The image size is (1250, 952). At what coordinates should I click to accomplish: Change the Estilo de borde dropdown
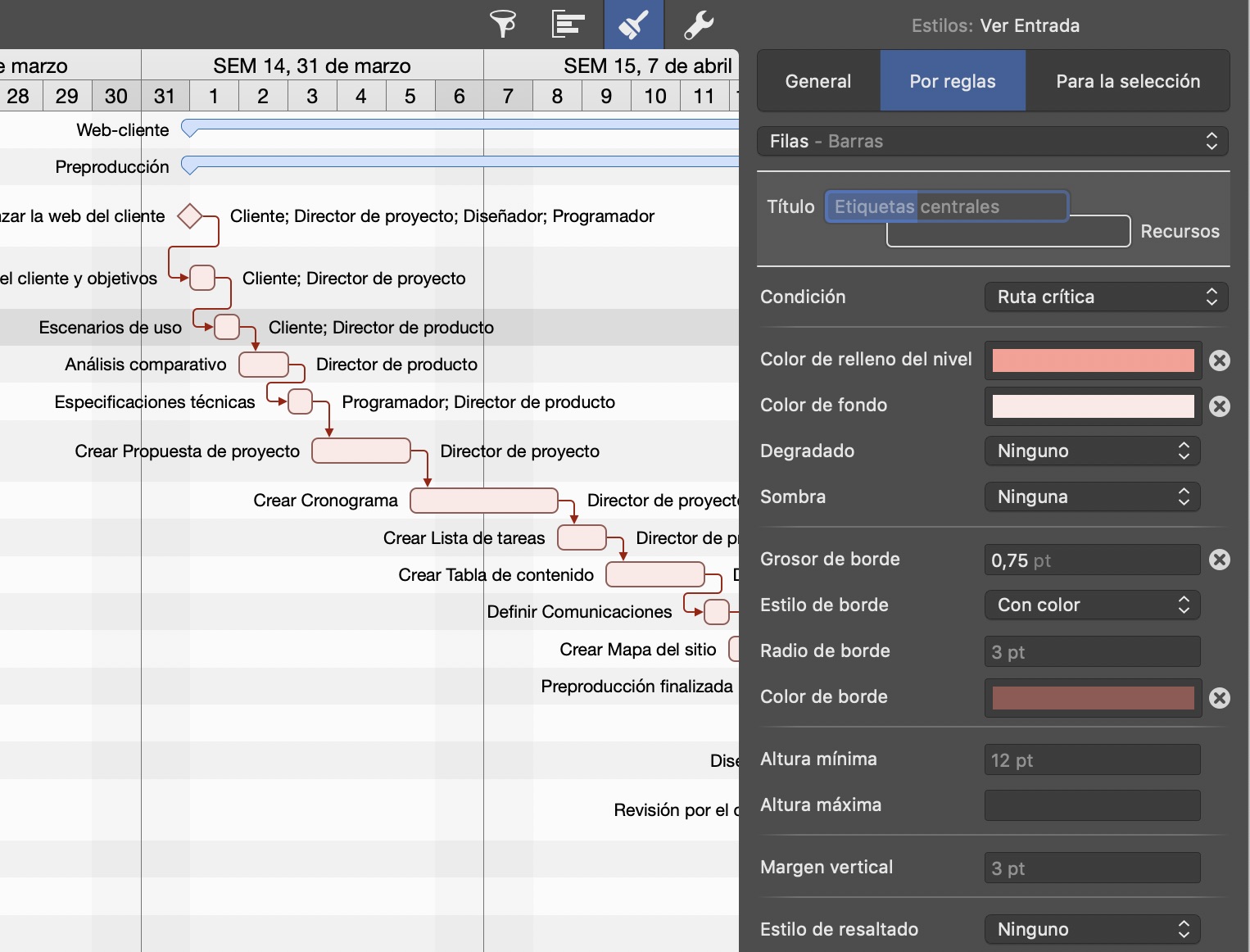pyautogui.click(x=1092, y=605)
